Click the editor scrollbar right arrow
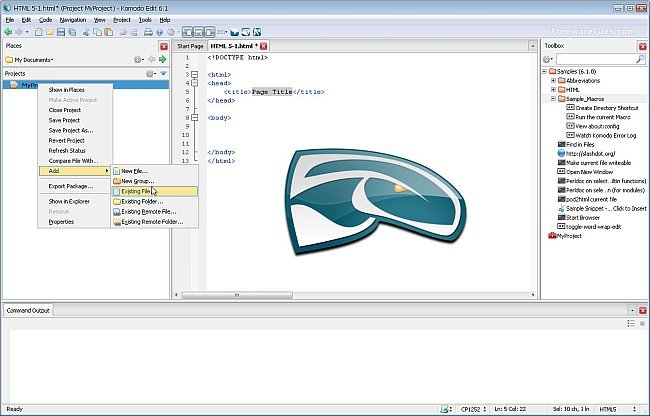 coord(533,295)
